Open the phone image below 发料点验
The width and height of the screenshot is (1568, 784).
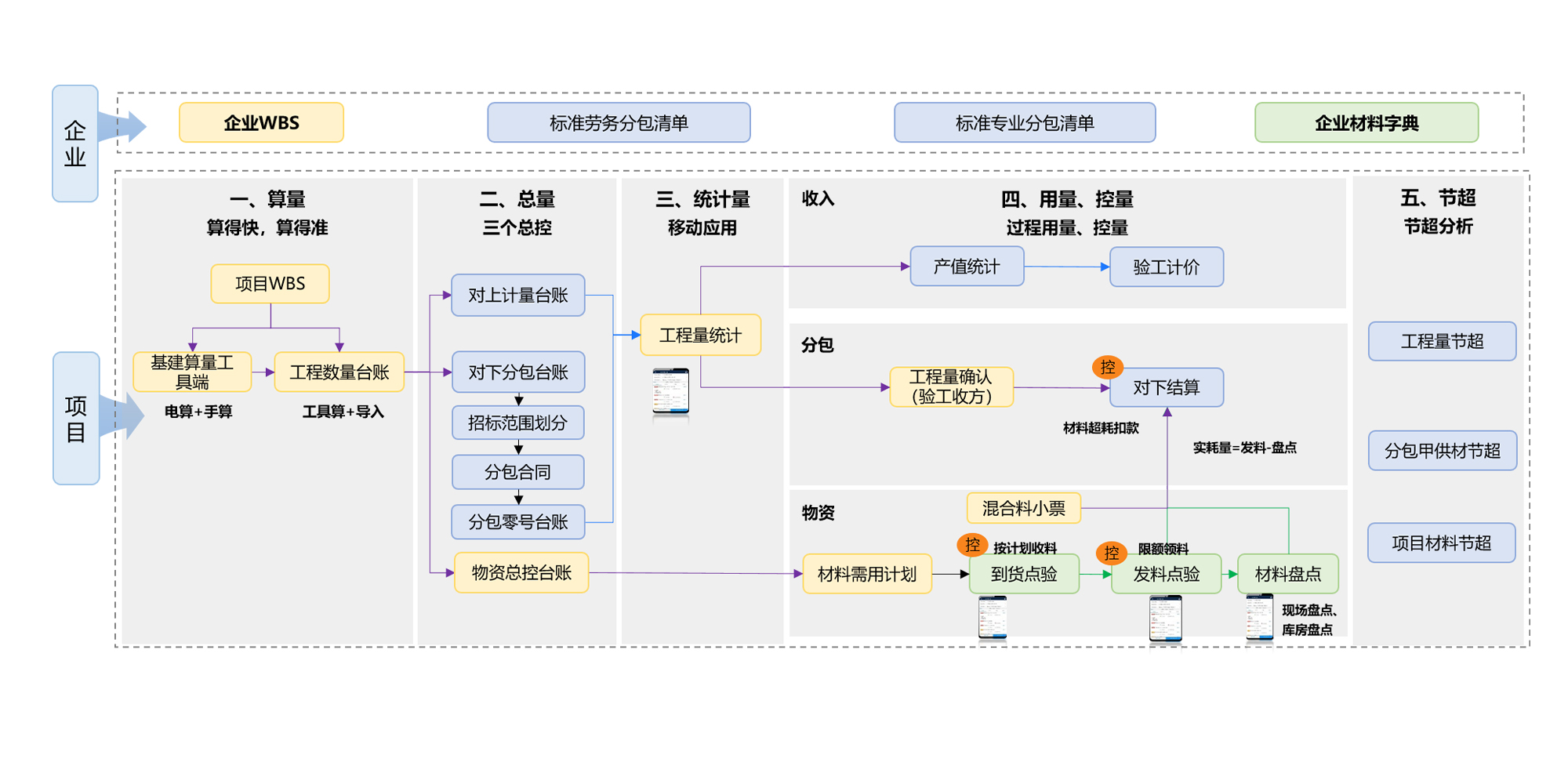(x=1165, y=619)
